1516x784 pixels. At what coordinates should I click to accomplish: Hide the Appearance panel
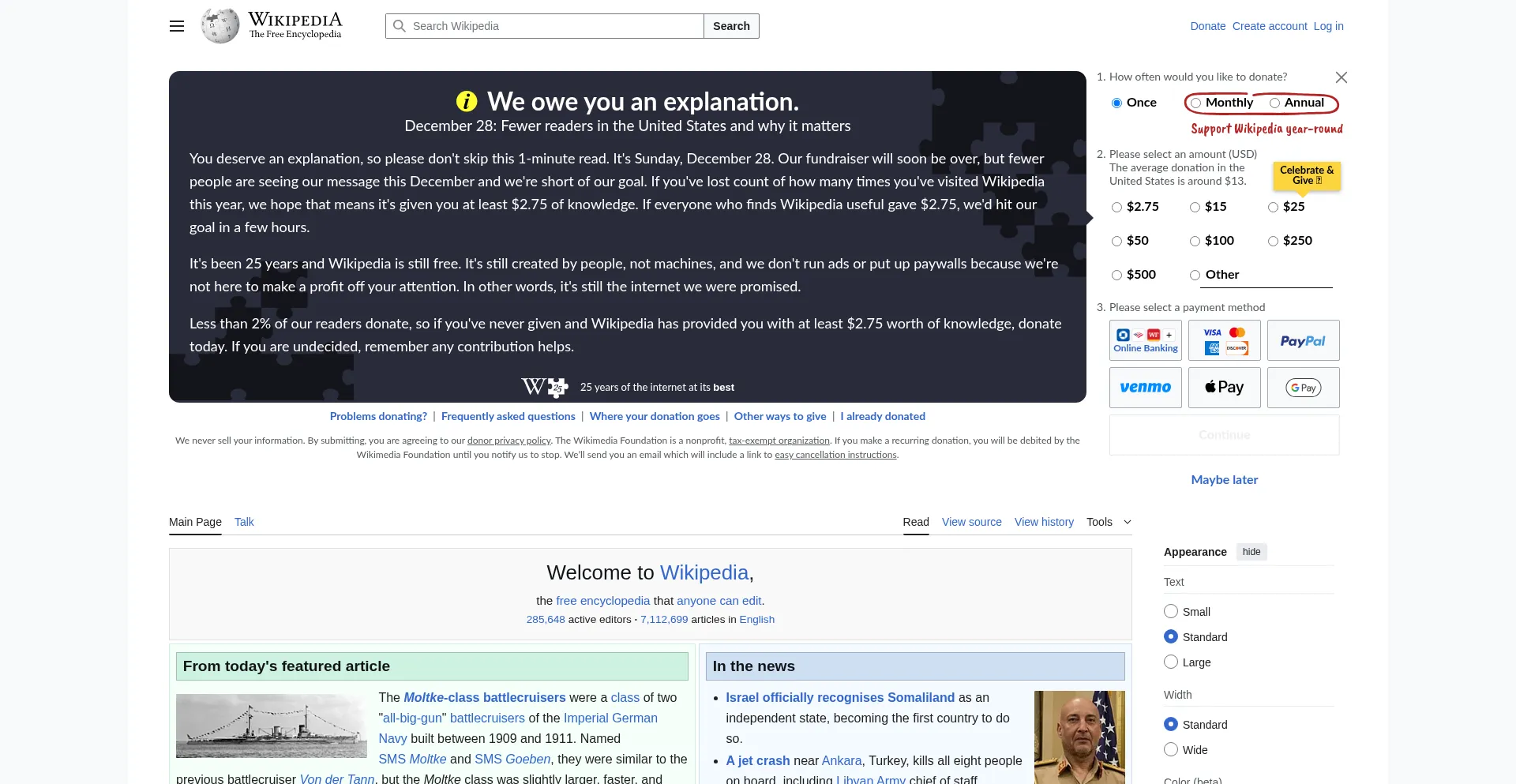1251,552
